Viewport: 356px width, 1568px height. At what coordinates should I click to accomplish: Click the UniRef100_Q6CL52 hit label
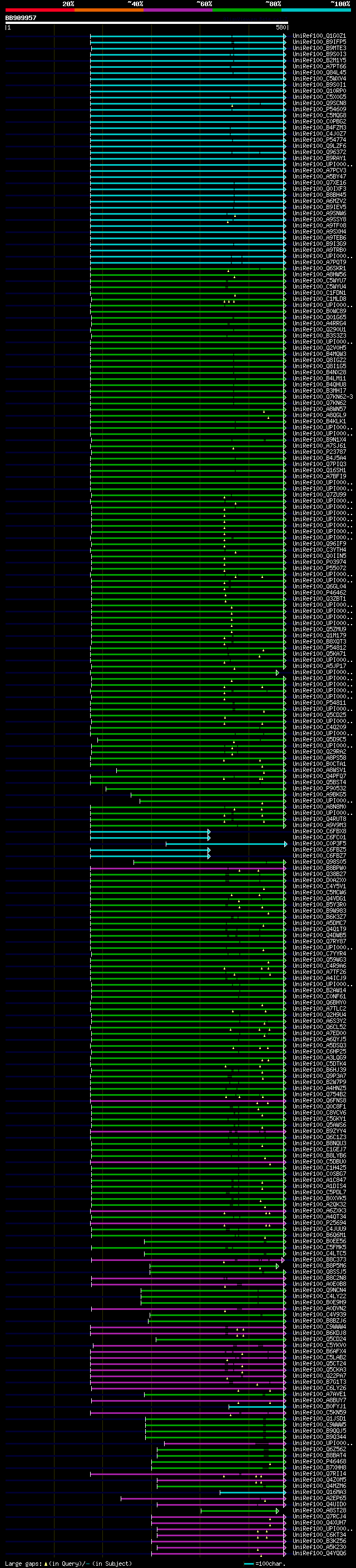pyautogui.click(x=319, y=1027)
